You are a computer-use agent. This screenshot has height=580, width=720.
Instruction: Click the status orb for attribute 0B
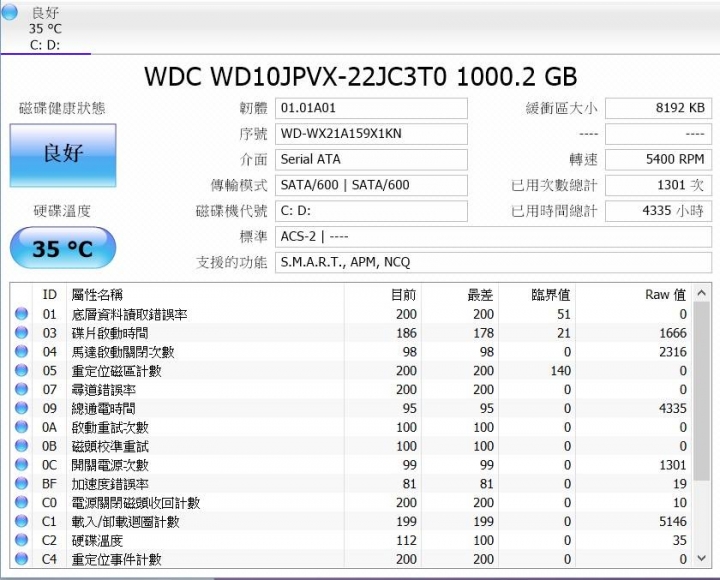(21, 446)
